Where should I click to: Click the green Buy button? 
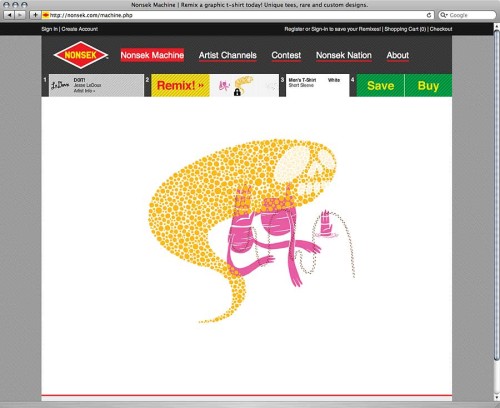point(428,86)
